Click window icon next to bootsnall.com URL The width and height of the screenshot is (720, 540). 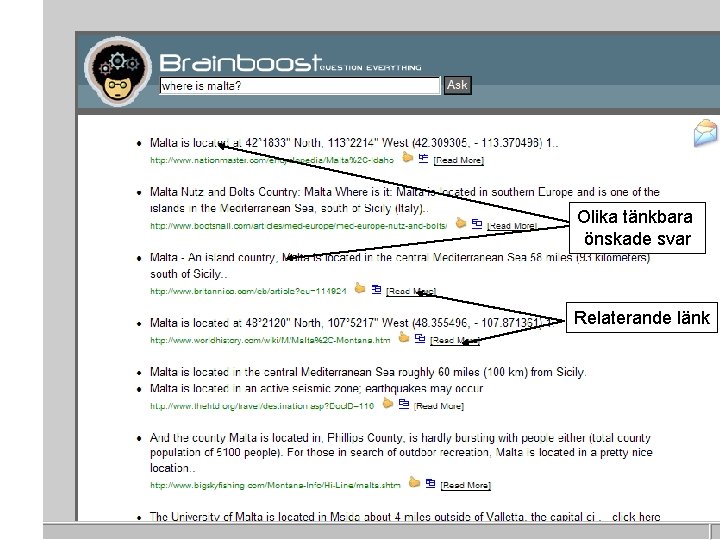click(x=477, y=224)
